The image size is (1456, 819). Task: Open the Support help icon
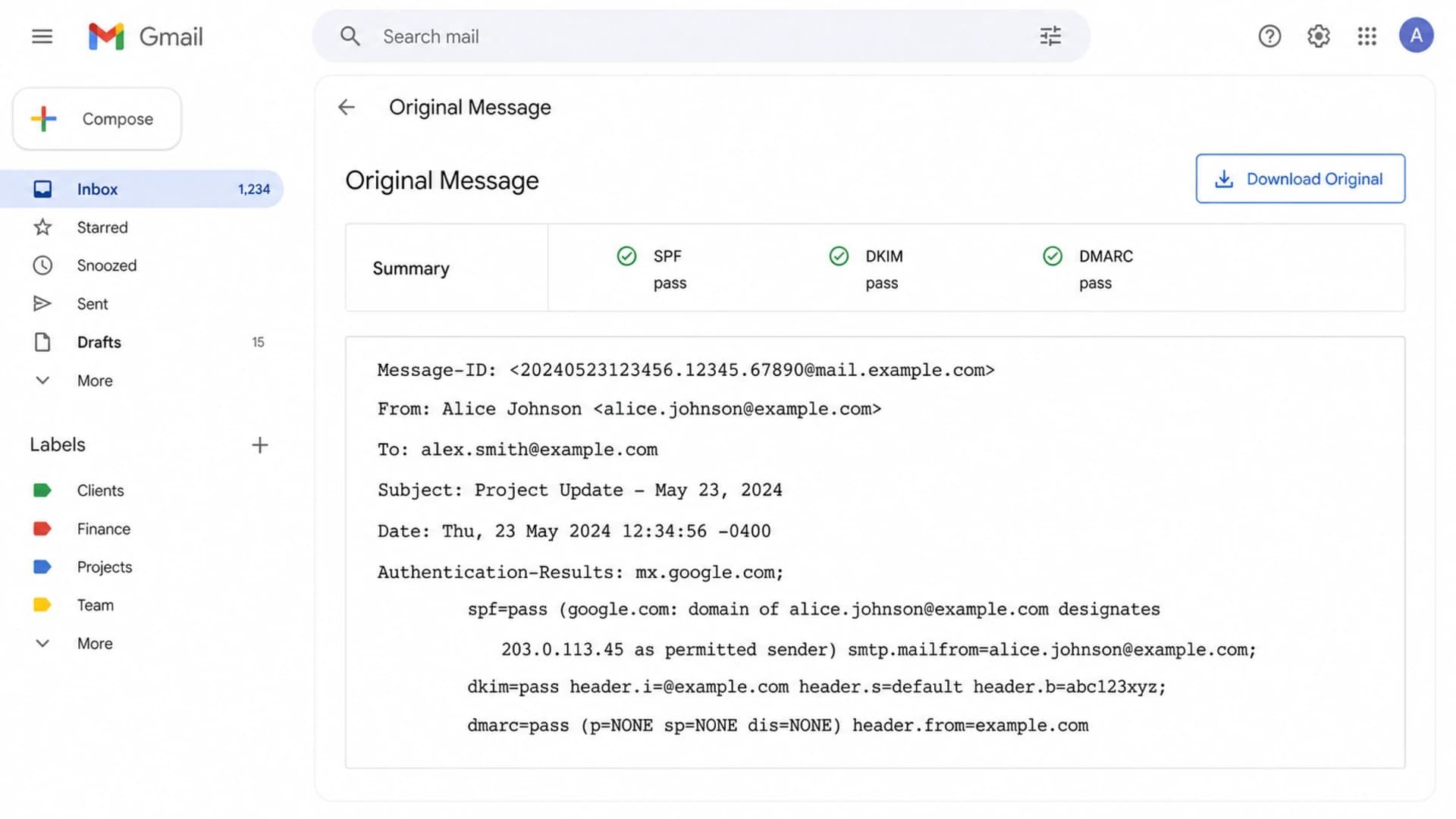[x=1269, y=36]
